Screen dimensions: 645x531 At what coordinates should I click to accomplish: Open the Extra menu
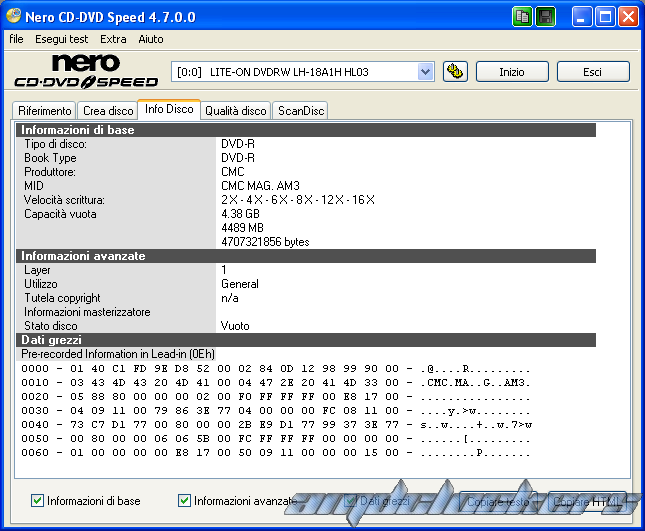tap(113, 39)
